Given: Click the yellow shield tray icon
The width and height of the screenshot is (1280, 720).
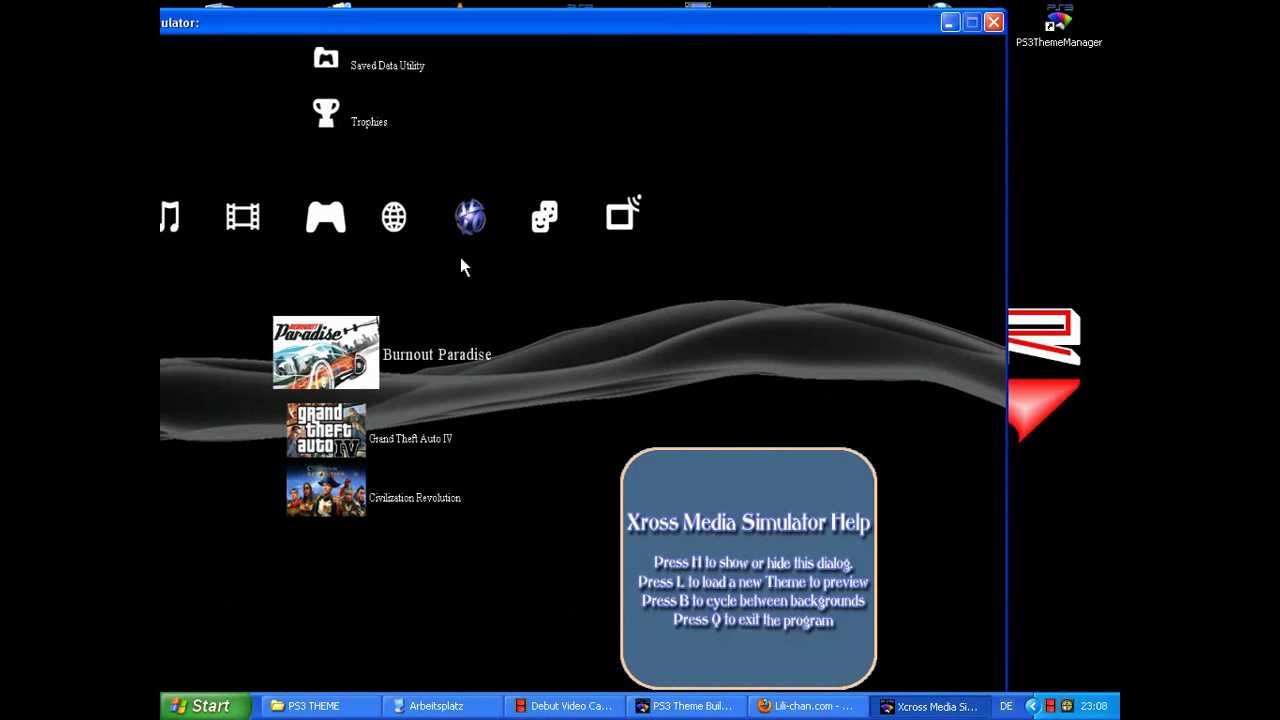Looking at the screenshot, I should (1067, 706).
